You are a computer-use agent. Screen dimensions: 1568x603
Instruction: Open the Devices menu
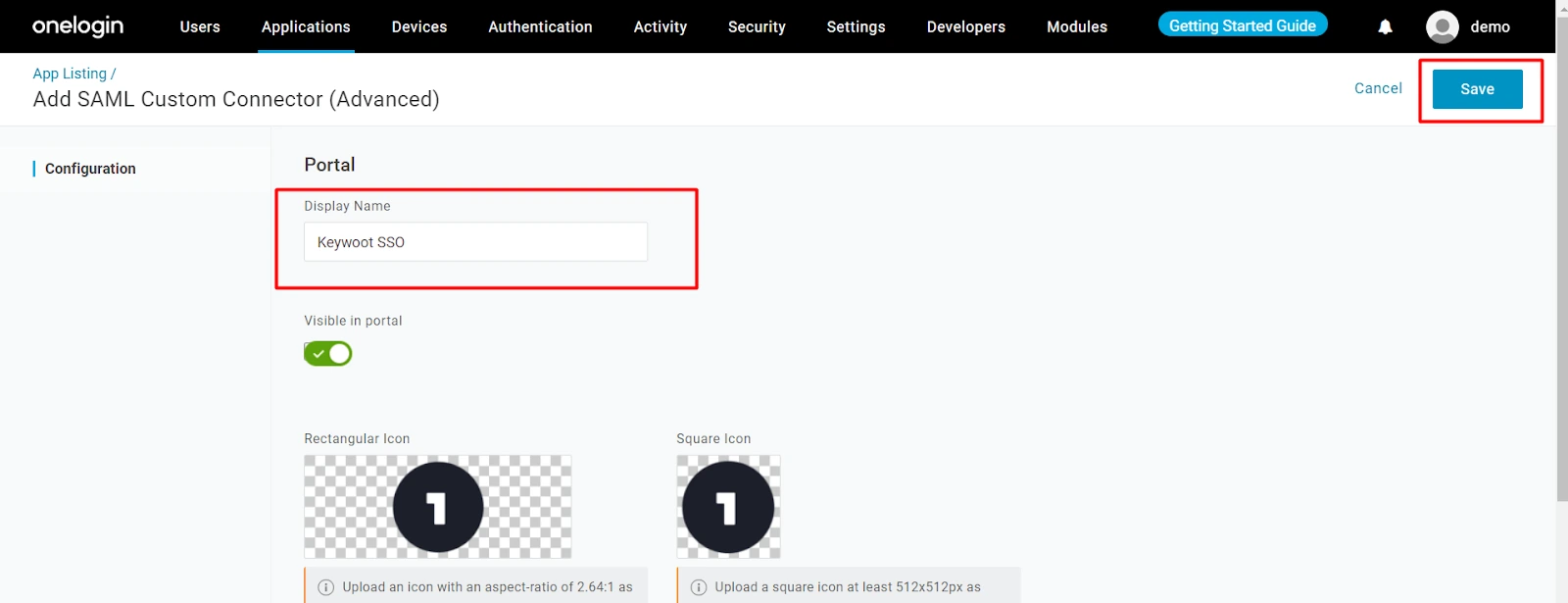(419, 26)
